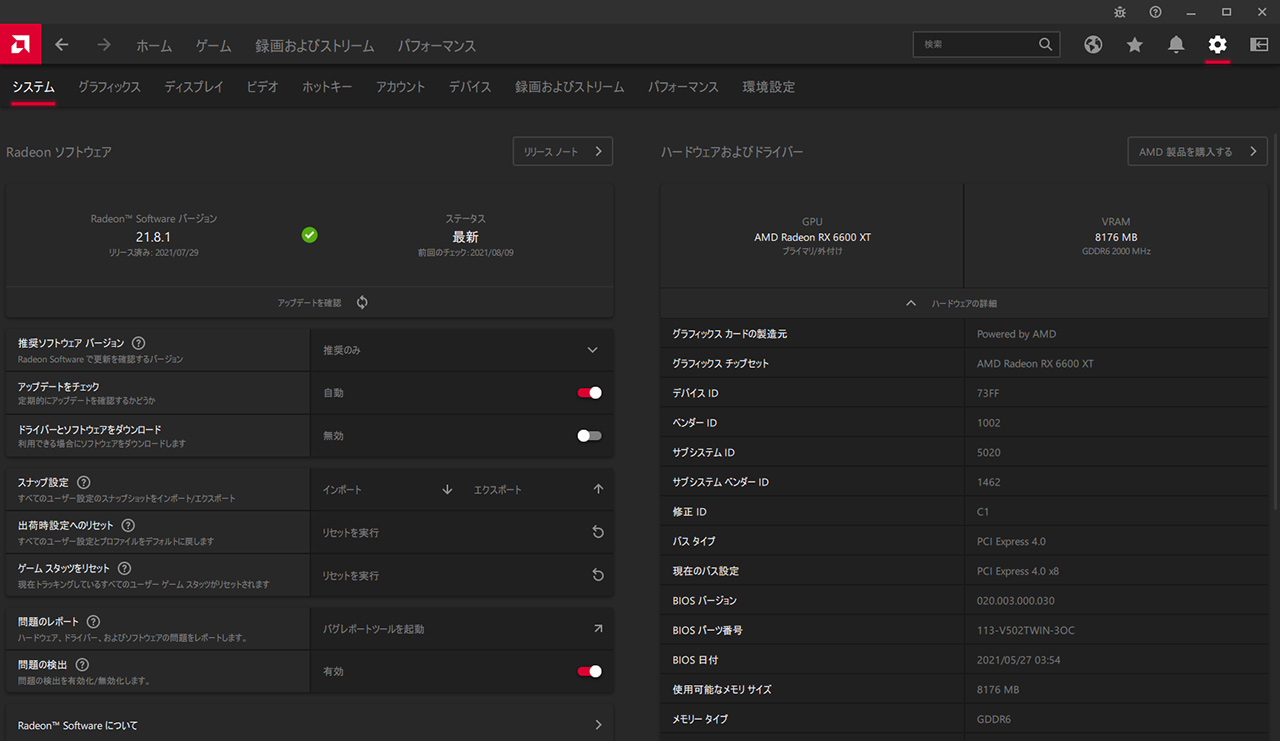Toggle ドライバーとソフトウェアをダウンロード switch
This screenshot has width=1280, height=741.
click(590, 436)
